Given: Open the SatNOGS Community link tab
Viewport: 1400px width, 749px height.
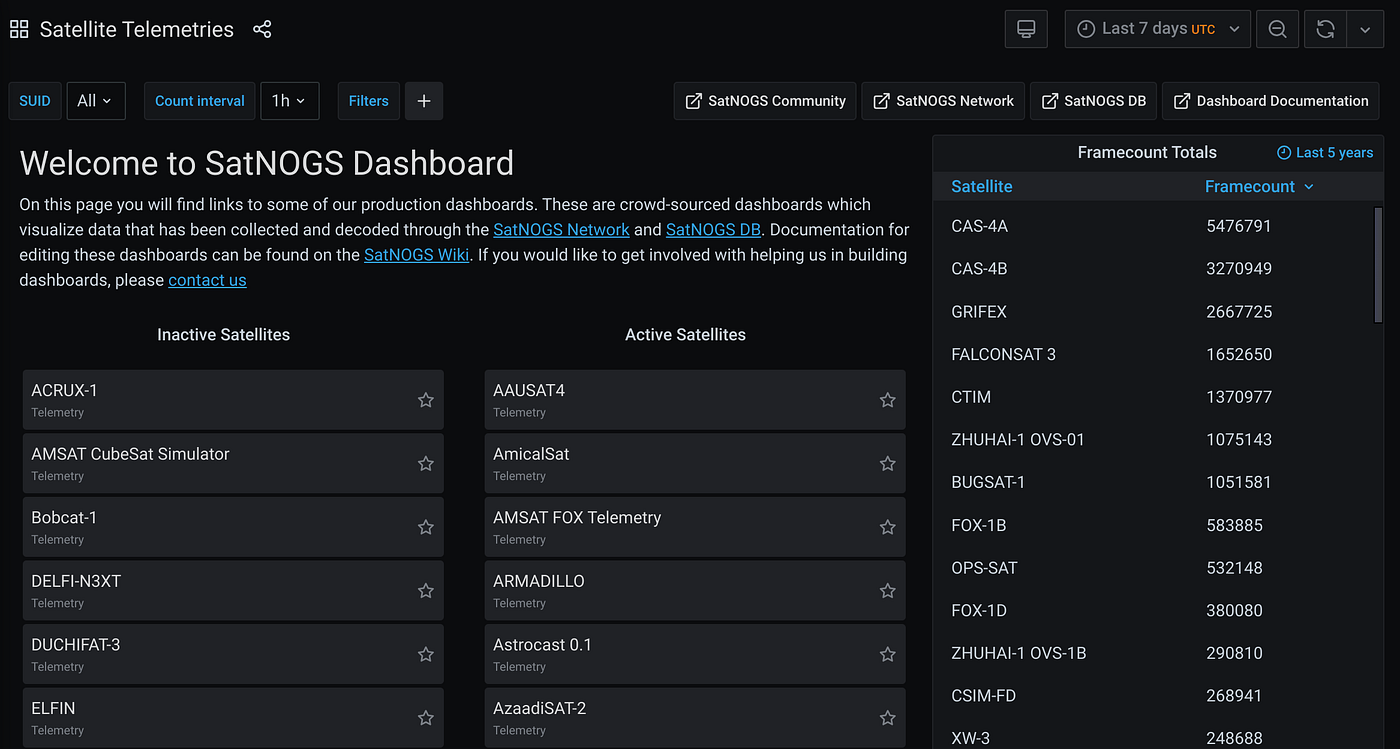Looking at the screenshot, I should tap(765, 101).
